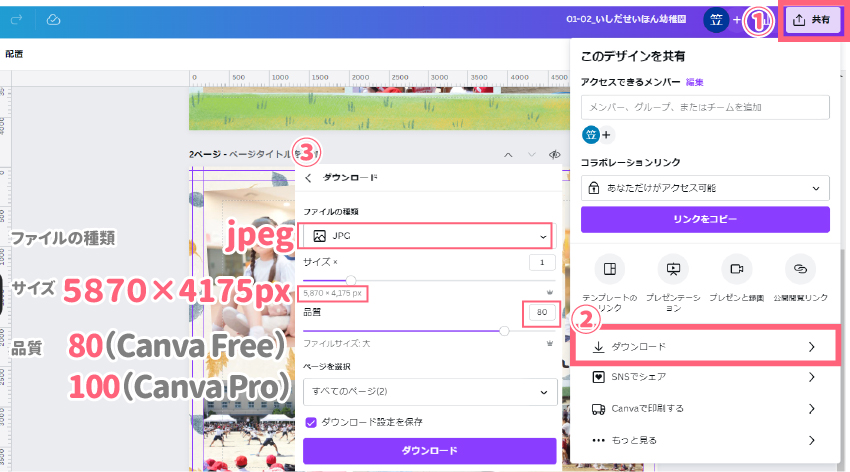
Task: Click the 配置 toolbar item
Action: click(x=14, y=54)
